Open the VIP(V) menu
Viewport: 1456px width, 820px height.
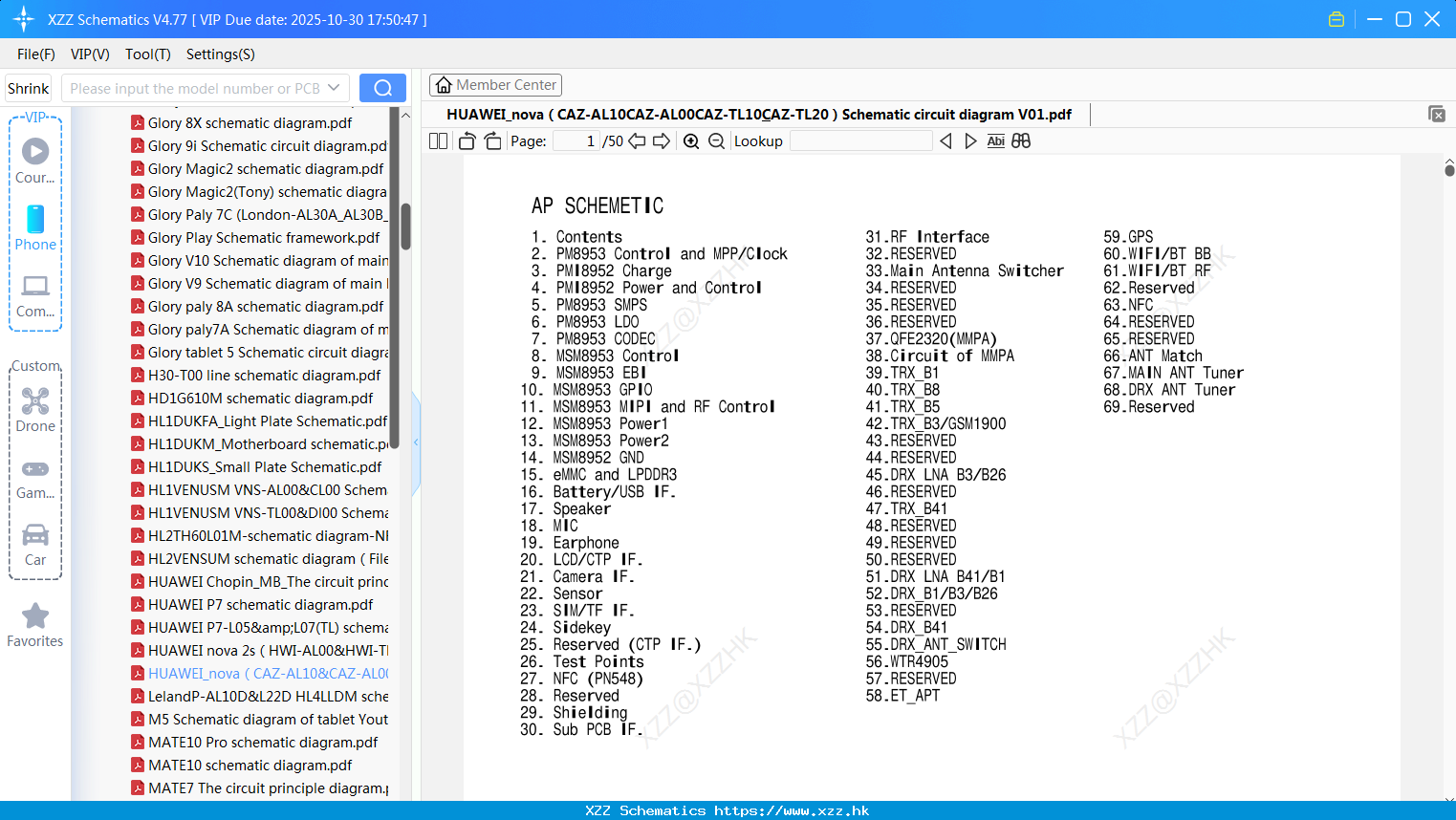point(90,54)
